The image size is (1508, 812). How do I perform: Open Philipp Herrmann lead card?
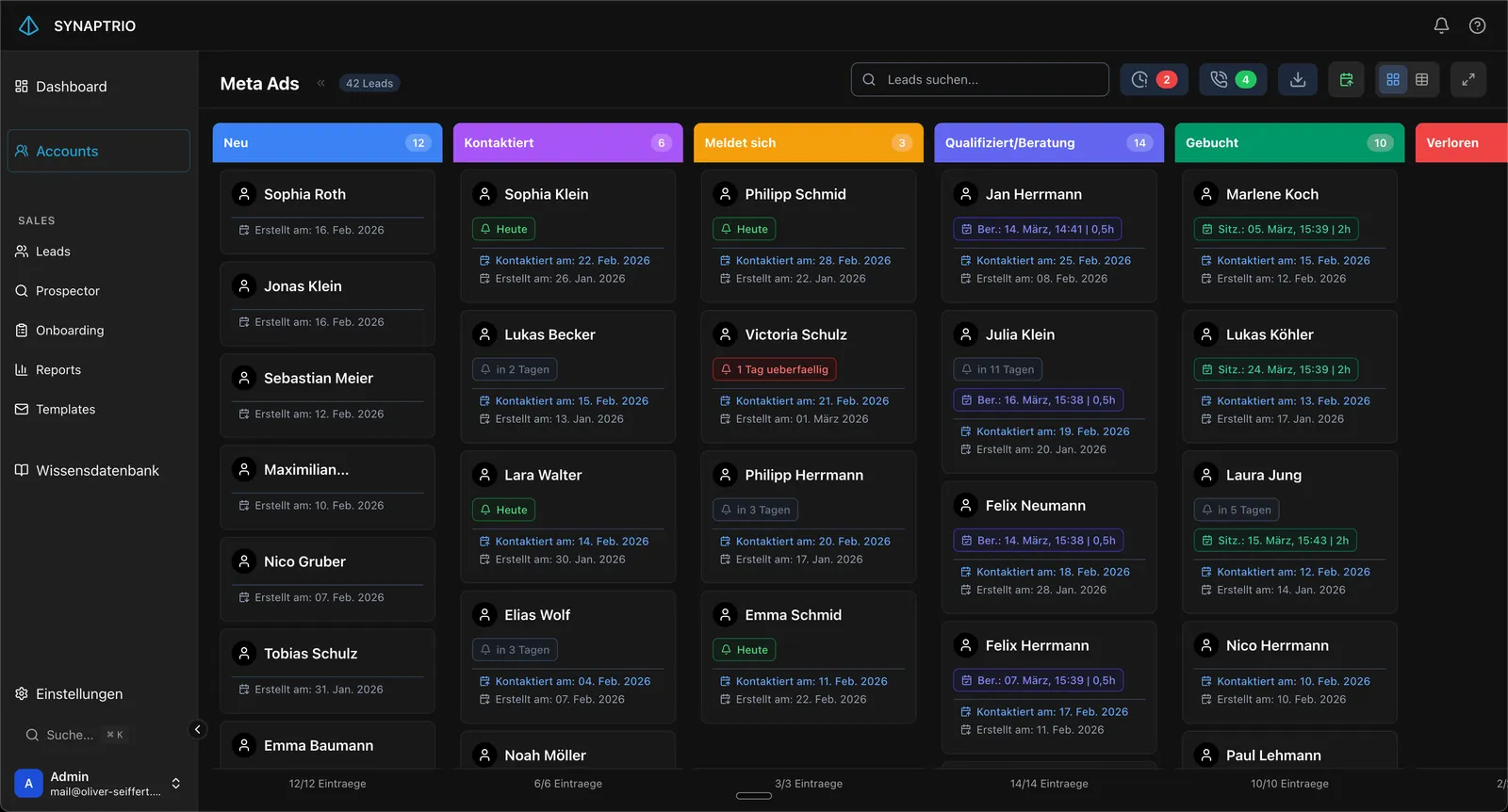point(809,516)
